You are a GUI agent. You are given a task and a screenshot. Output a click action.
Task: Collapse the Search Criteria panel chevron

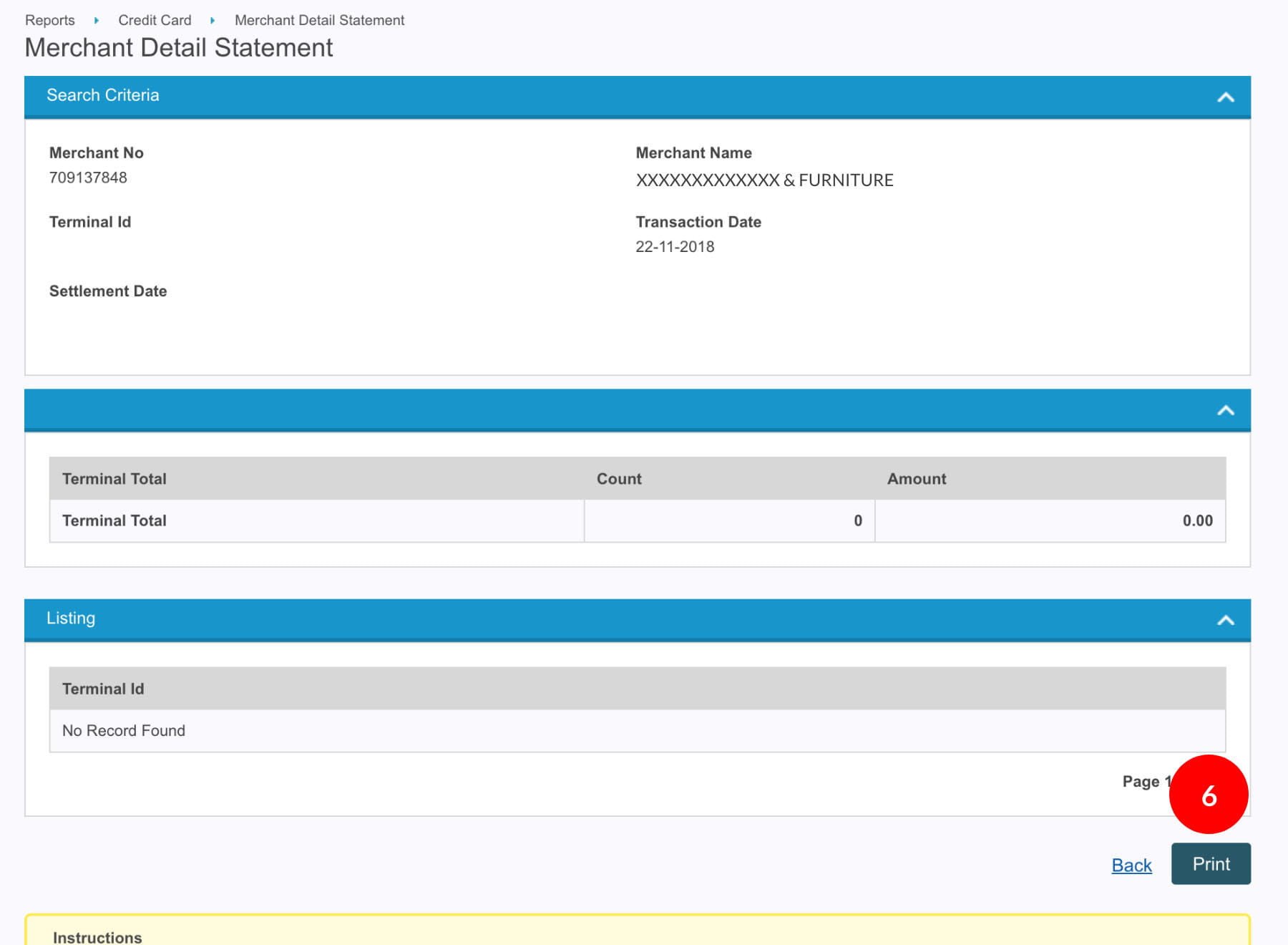1225,97
